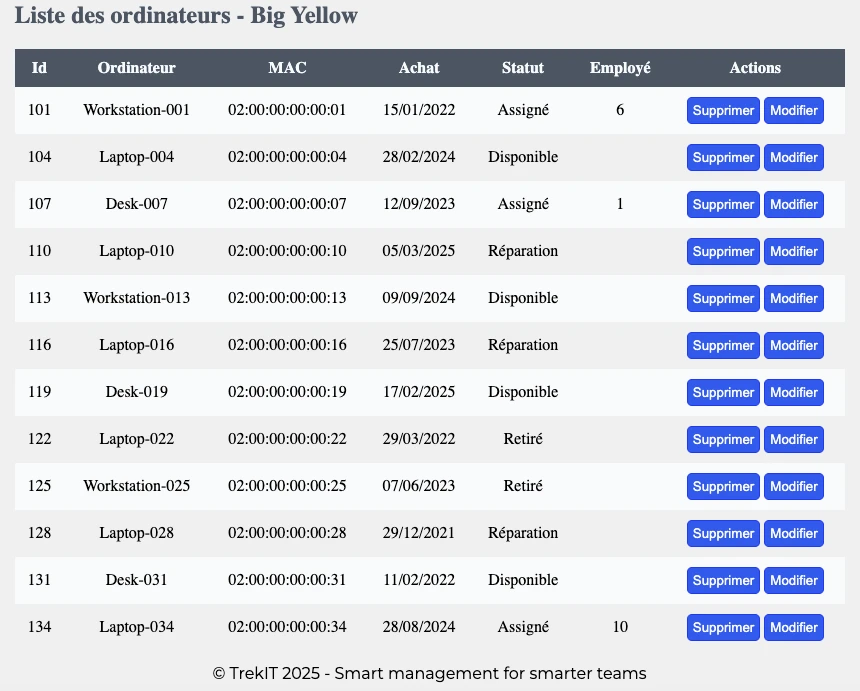Select purchase date 29/12/2021
Image resolution: width=860 pixels, height=691 pixels.
click(x=419, y=533)
